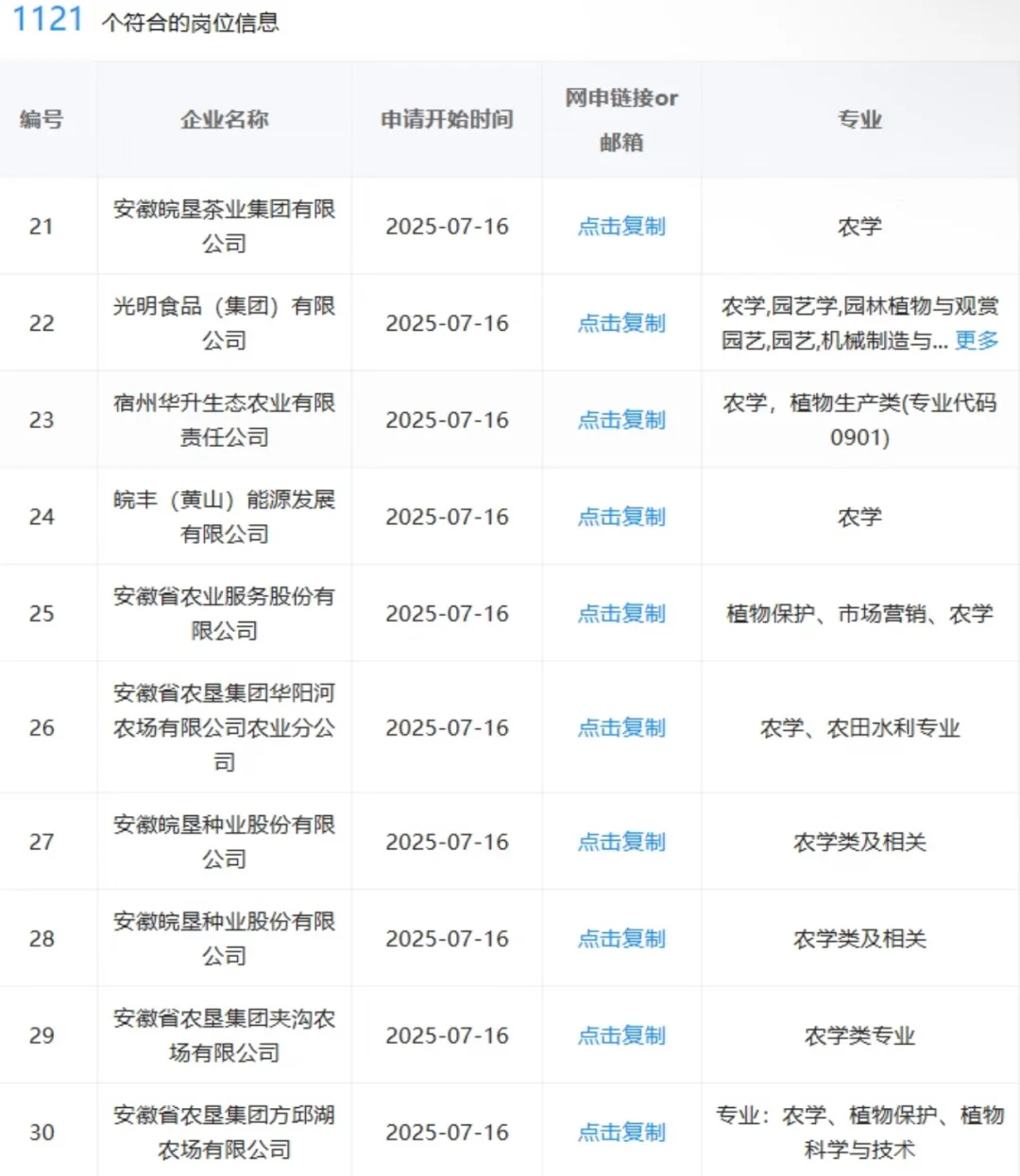Click date 2025-07-16 in row 21
1020x1176 pixels.
(x=447, y=227)
